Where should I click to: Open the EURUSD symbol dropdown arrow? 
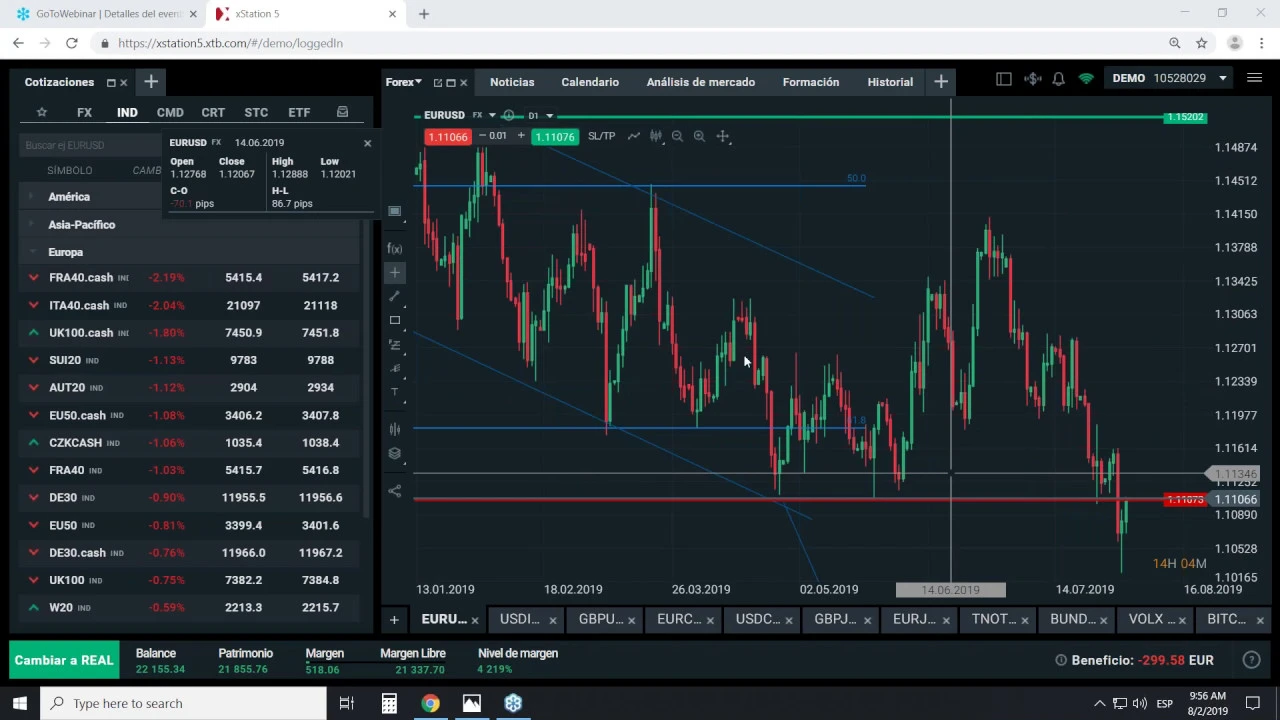coord(491,115)
